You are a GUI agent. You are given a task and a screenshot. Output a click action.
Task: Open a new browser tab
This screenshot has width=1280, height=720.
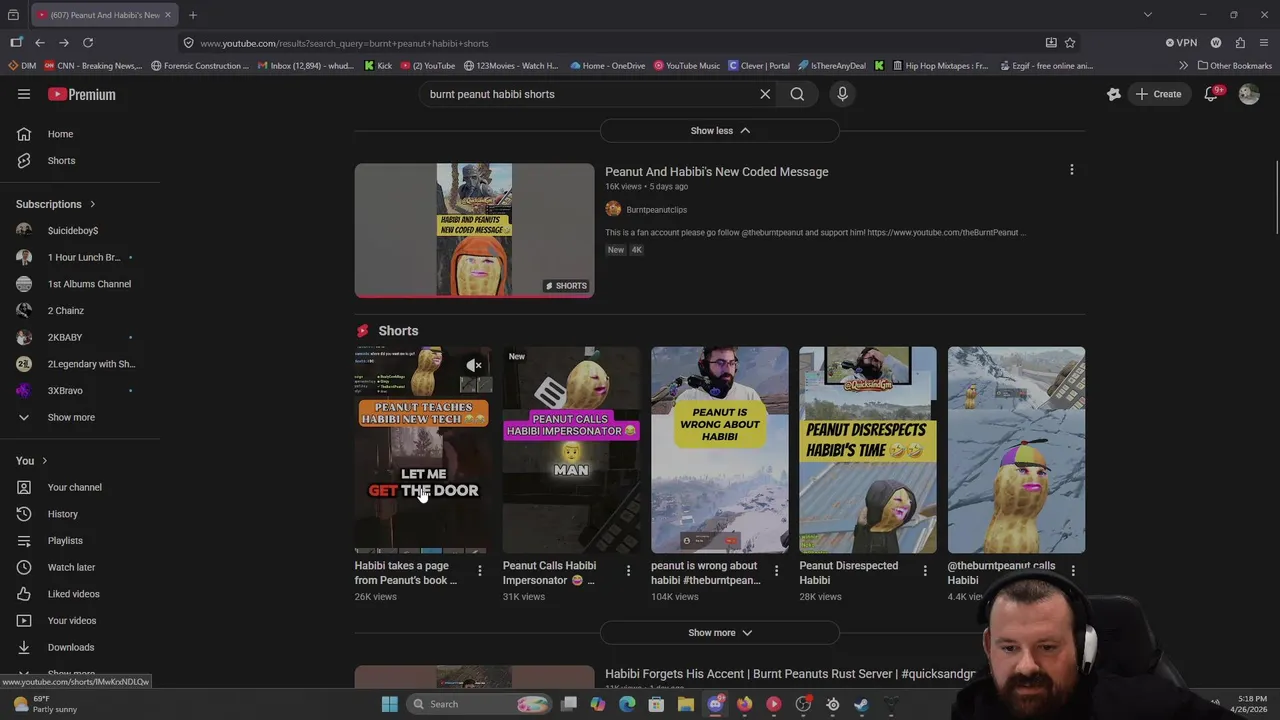pyautogui.click(x=193, y=15)
